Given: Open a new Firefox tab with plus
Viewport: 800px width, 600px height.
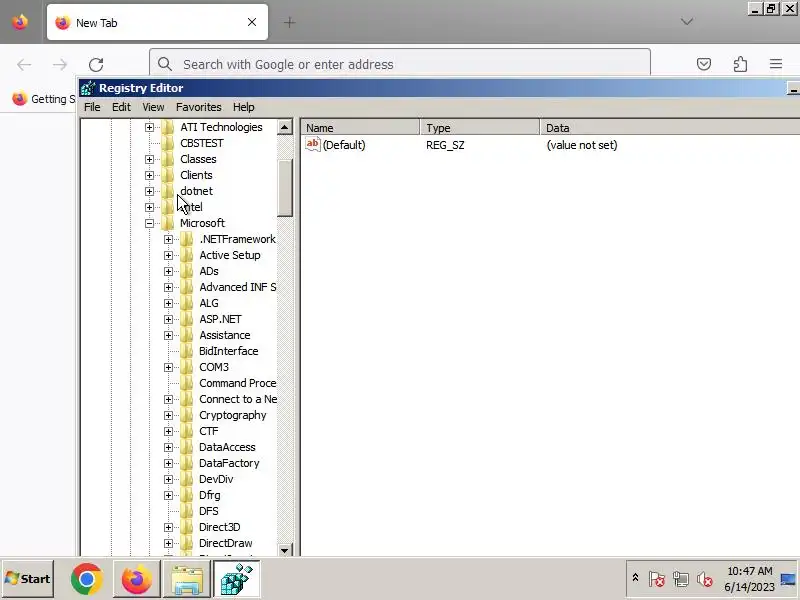Looking at the screenshot, I should pos(289,22).
